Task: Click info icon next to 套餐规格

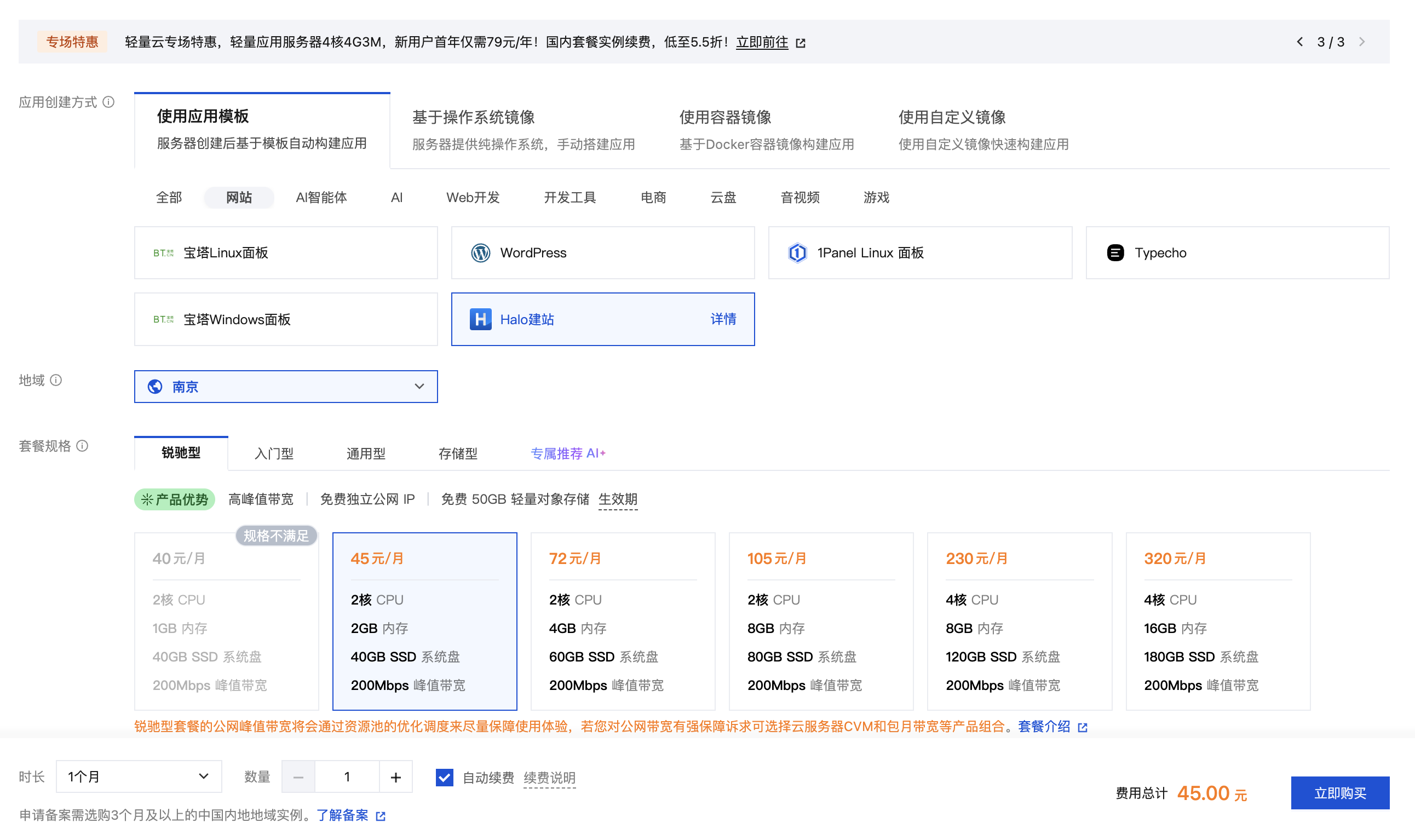Action: point(83,446)
